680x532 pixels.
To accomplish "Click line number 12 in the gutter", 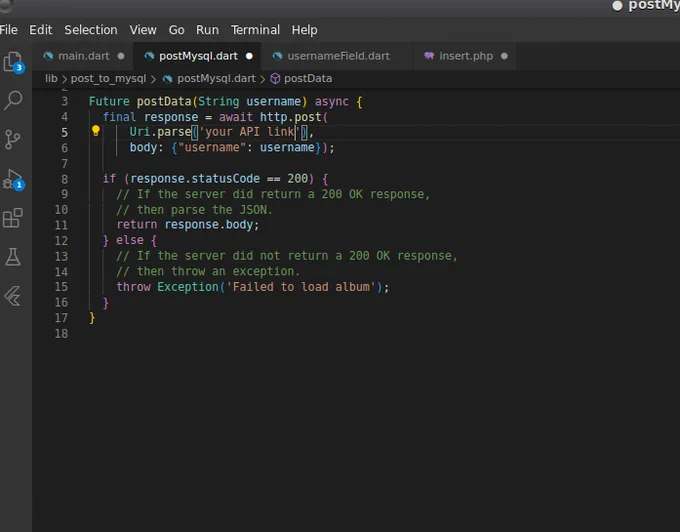I will tap(61, 241).
